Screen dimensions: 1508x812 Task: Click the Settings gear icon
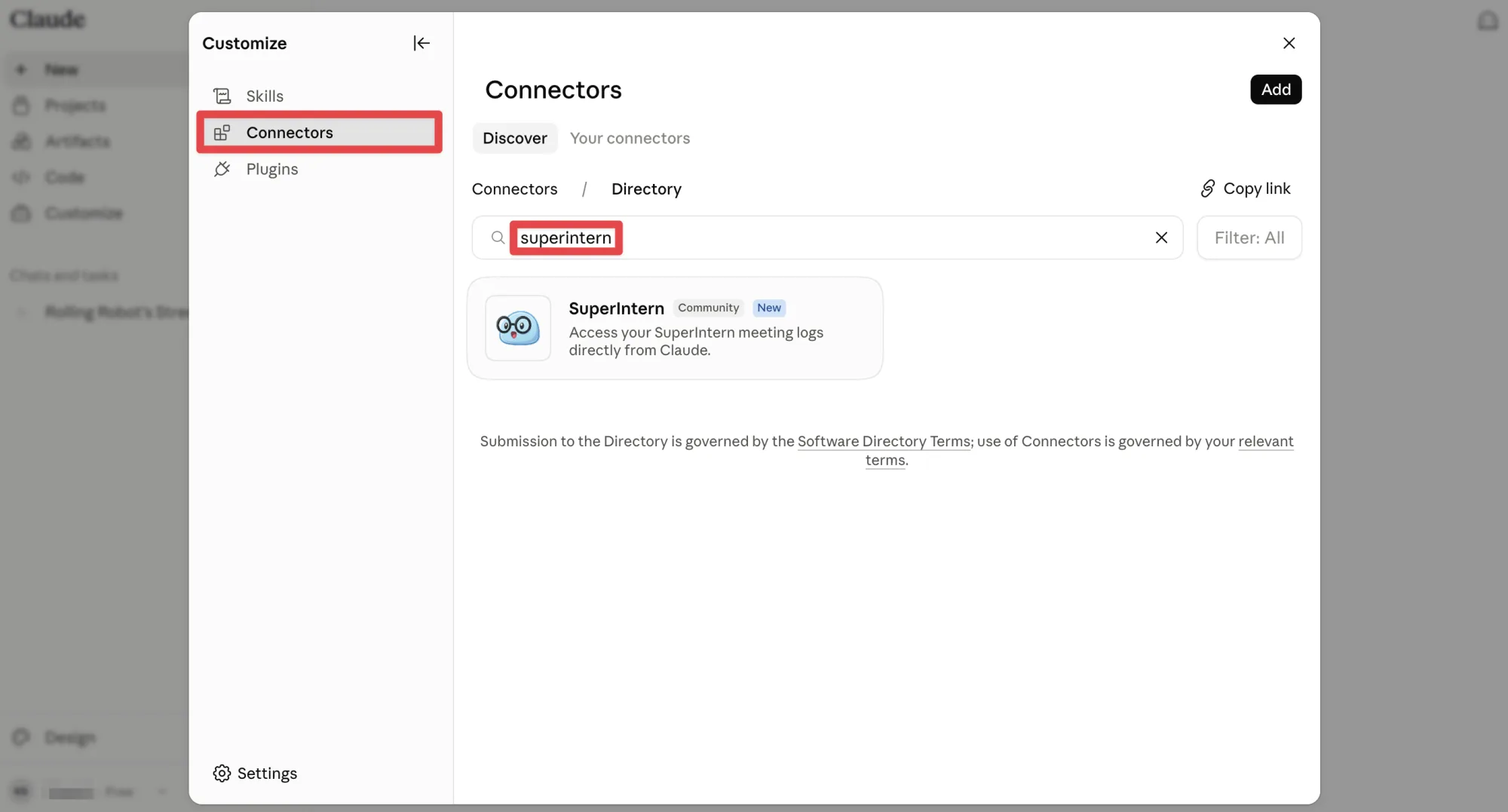[222, 774]
